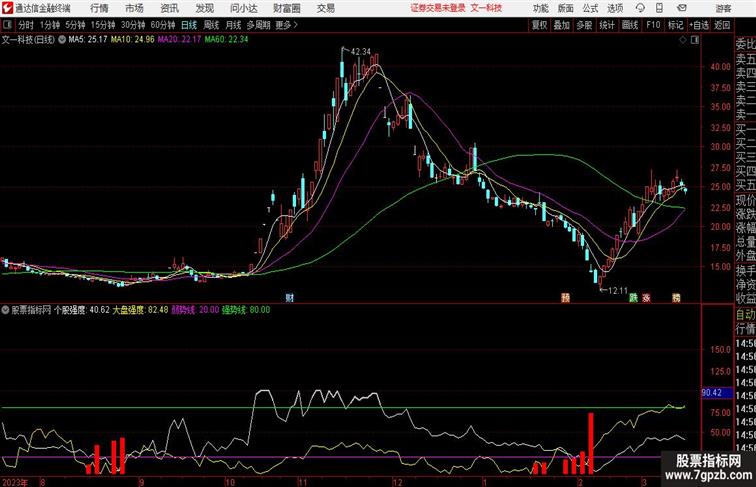Toggle the left sidebar panel icon
This screenshot has height=487, width=756.
coord(7,25)
